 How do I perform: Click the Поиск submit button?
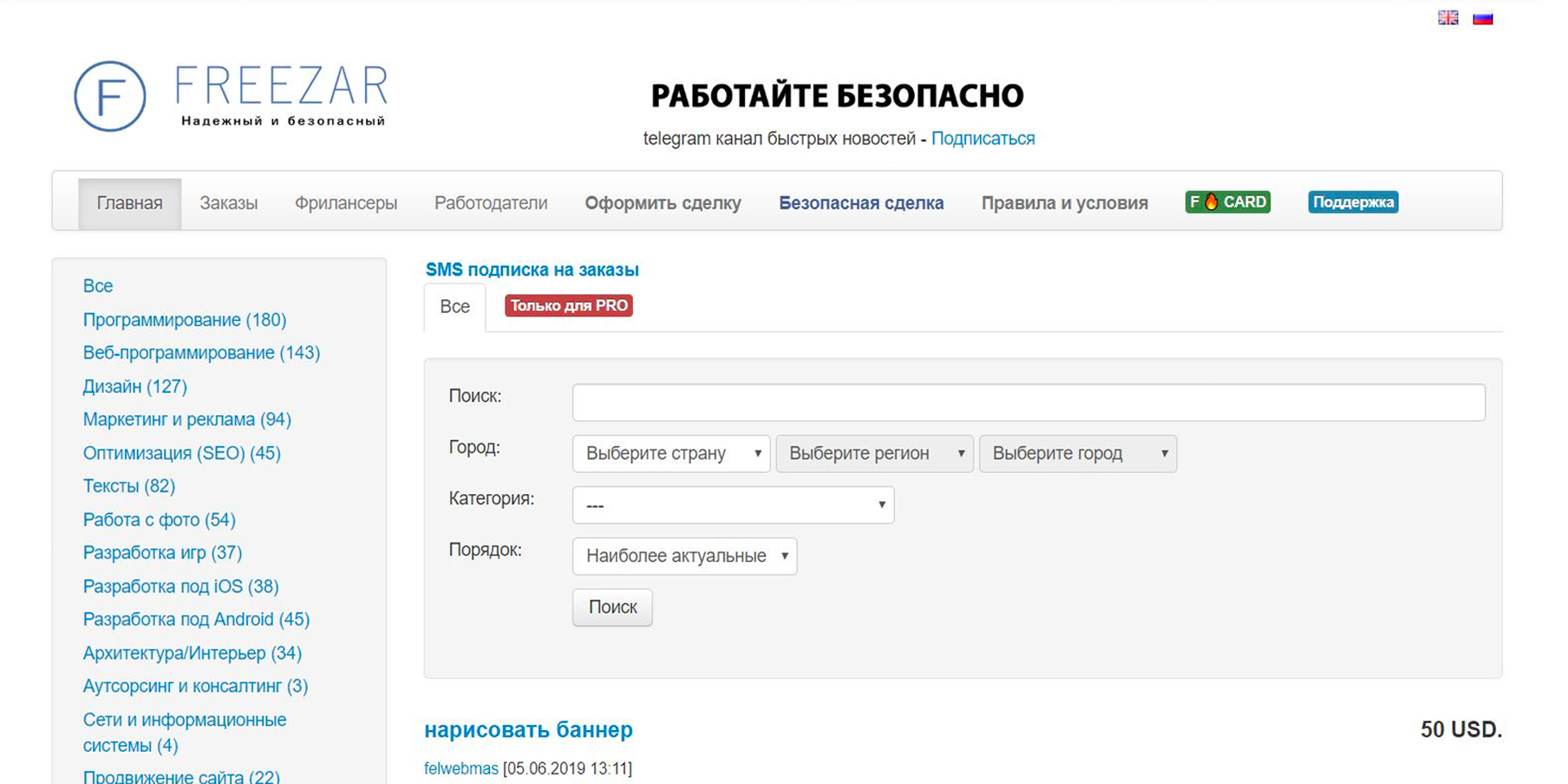coord(612,608)
